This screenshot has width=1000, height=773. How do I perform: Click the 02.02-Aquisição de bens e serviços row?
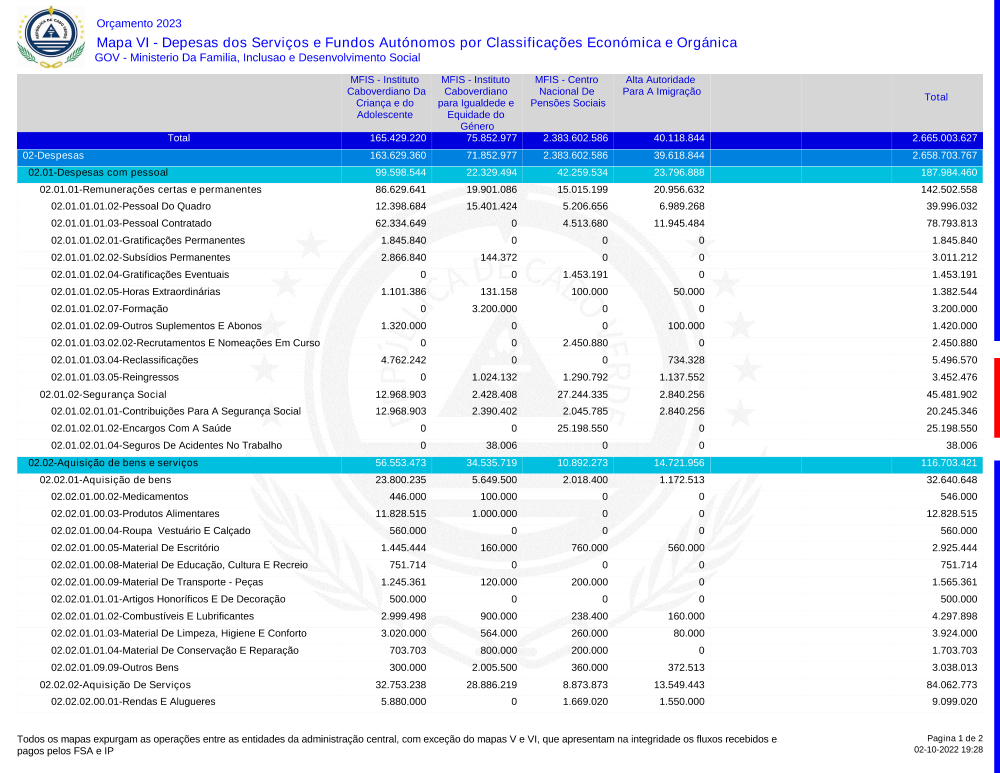click(113, 463)
